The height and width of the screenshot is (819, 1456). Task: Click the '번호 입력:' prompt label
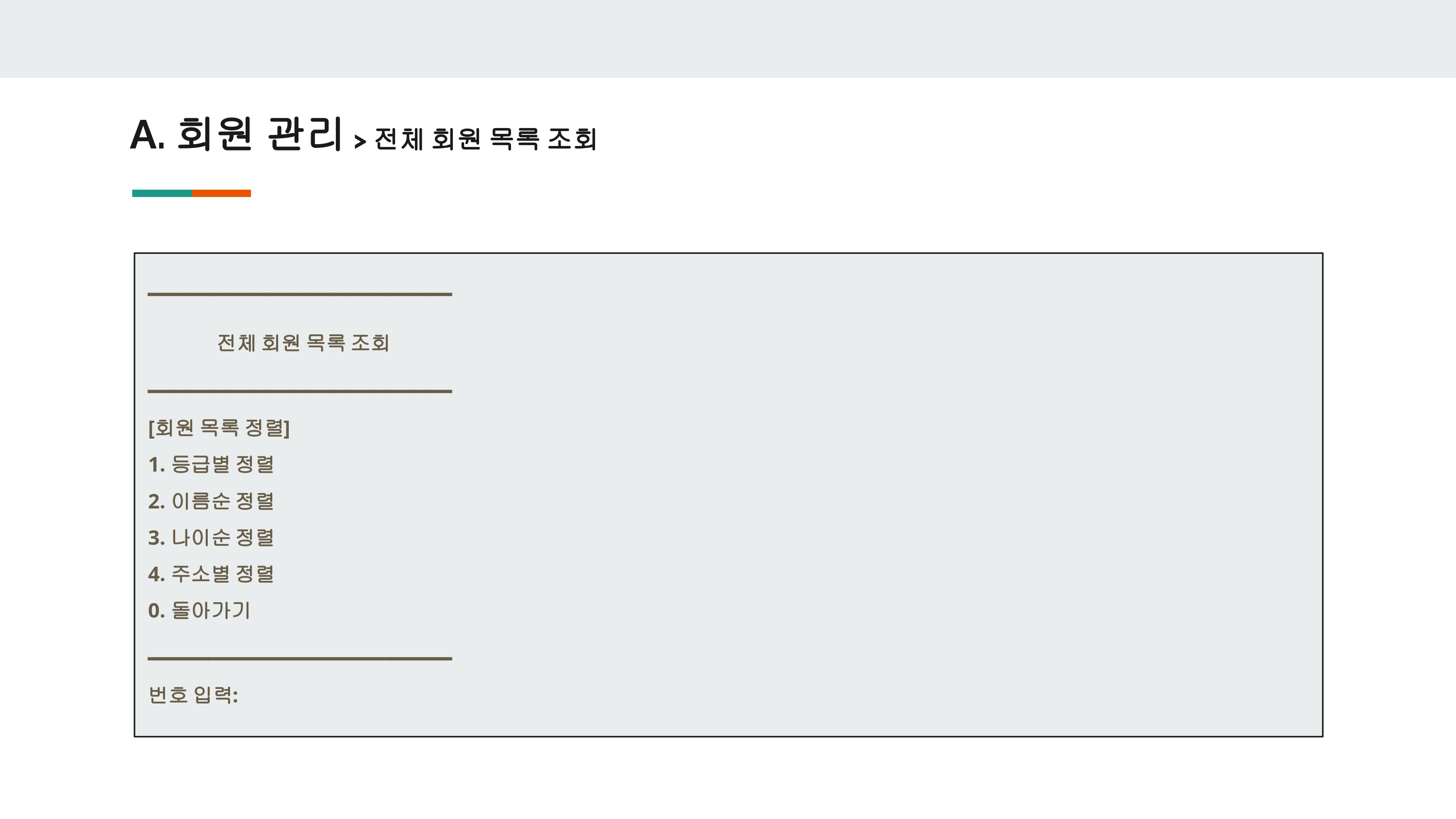click(193, 695)
